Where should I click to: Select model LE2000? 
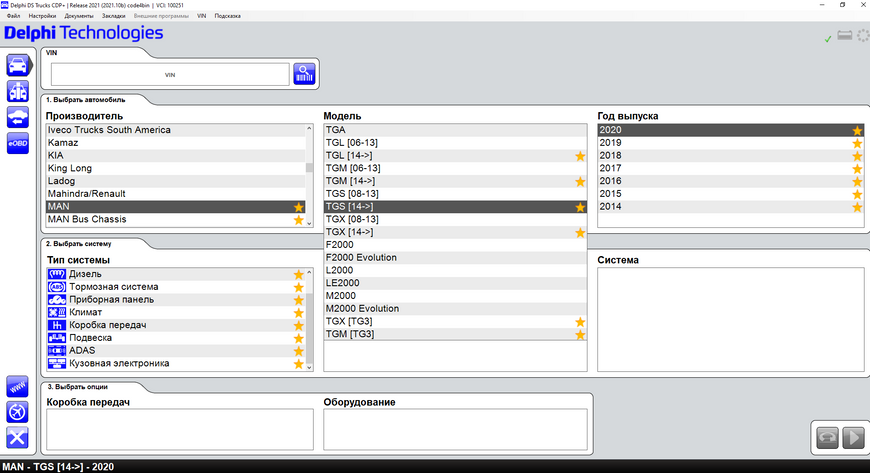point(455,283)
